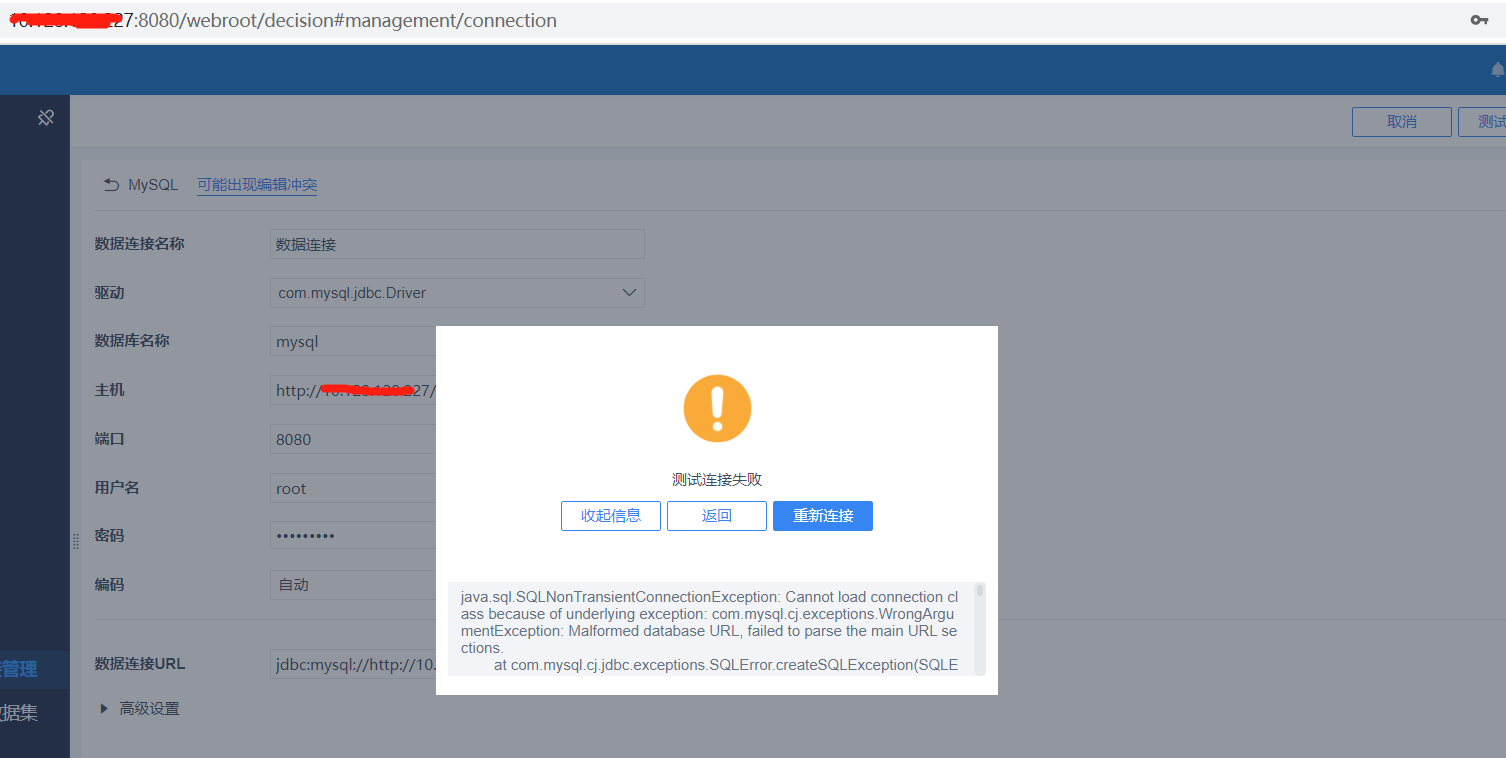Click the 用户名 field showing root
This screenshot has width=1506, height=758.
(x=353, y=488)
